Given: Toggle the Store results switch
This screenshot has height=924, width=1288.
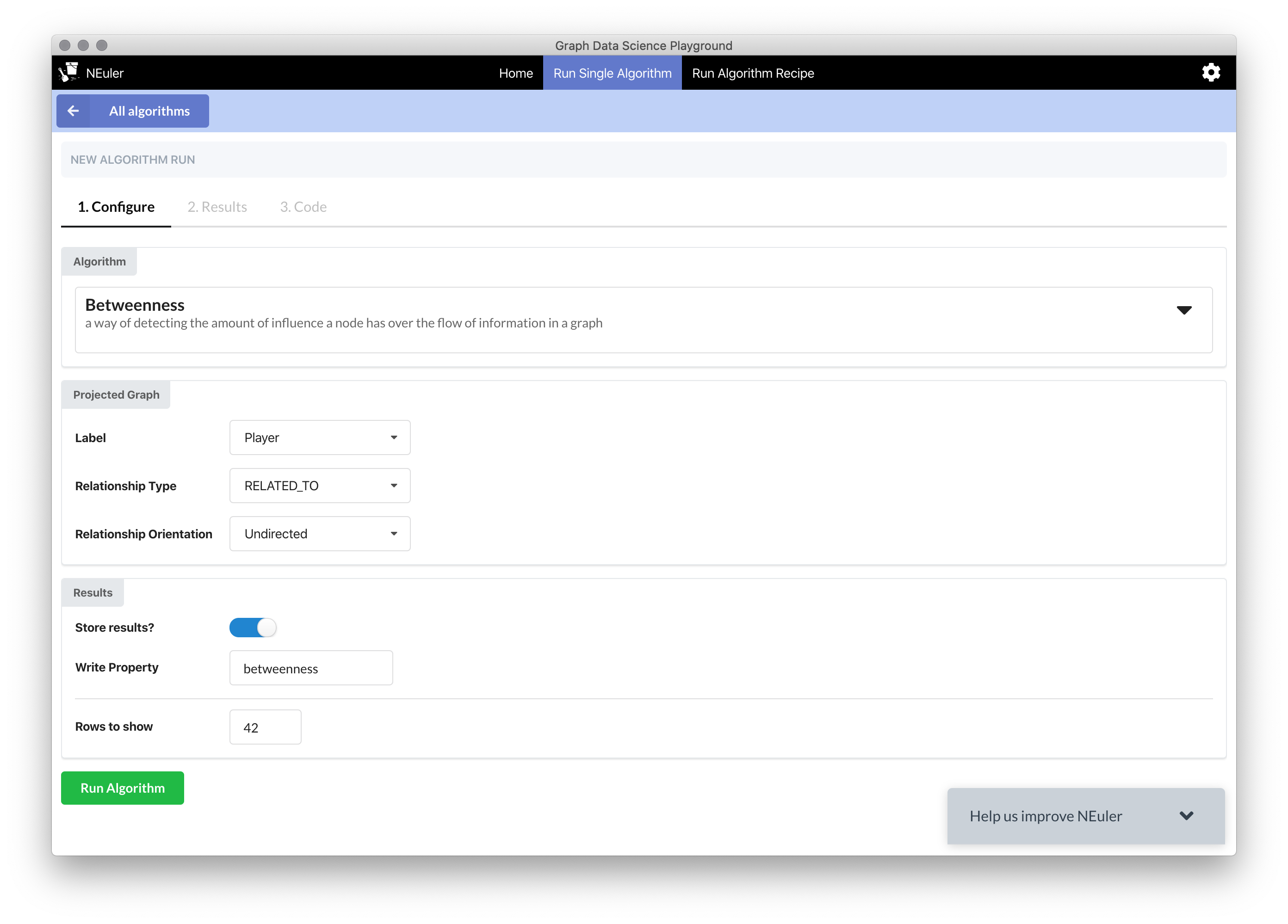Looking at the screenshot, I should click(253, 627).
